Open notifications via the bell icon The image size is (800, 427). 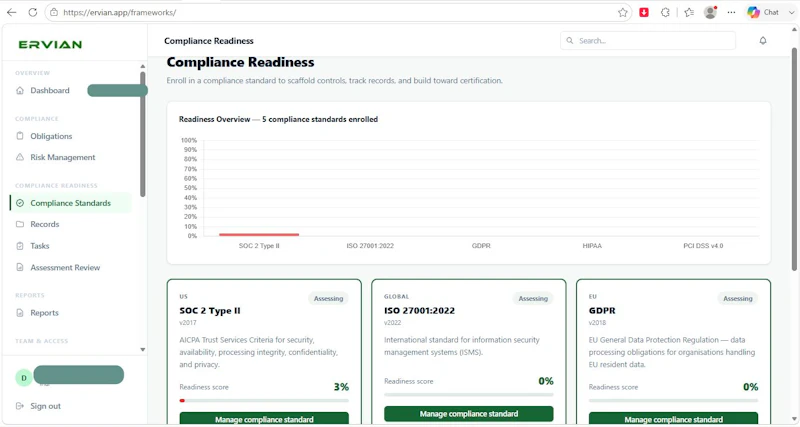763,40
